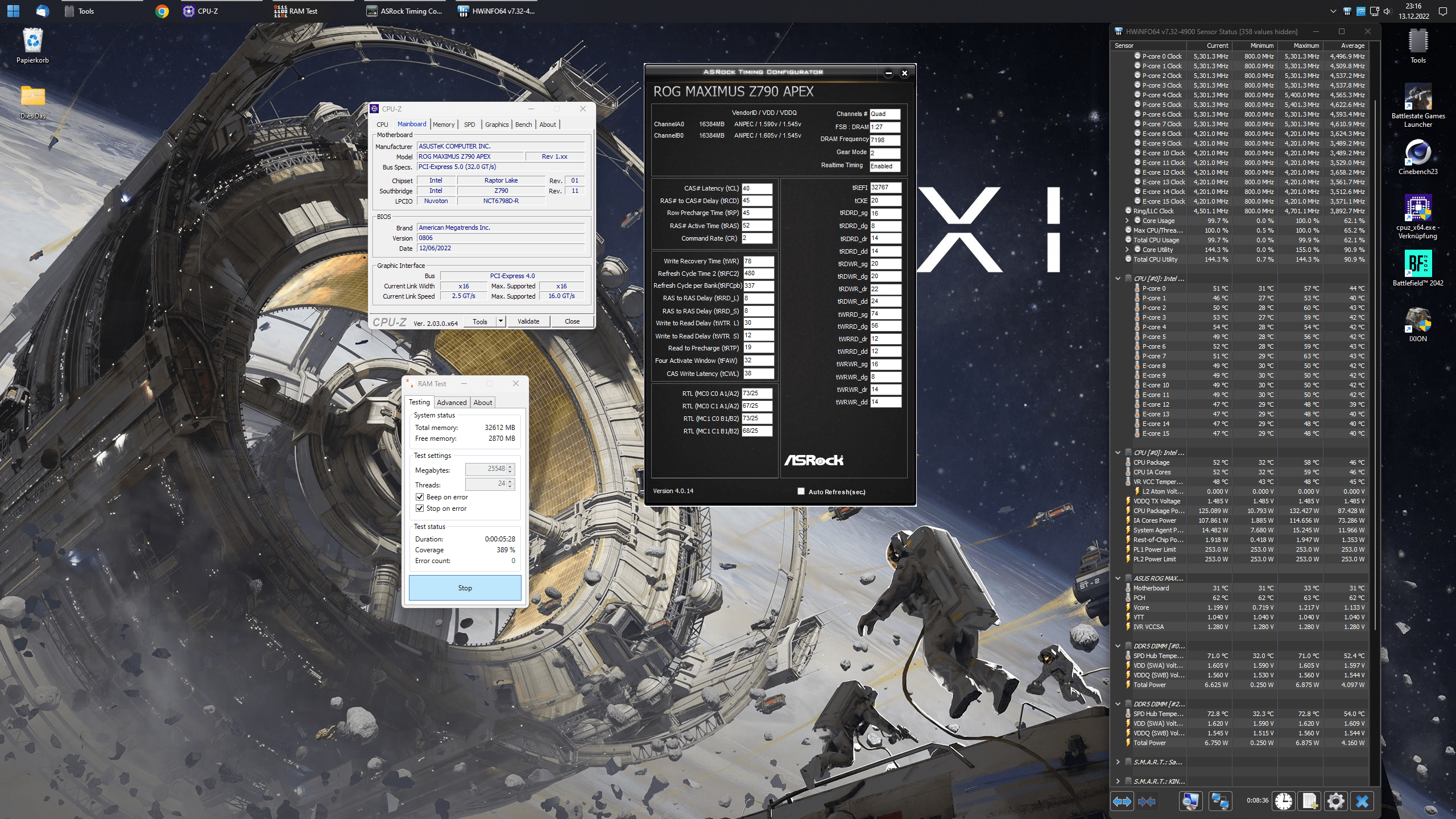Open the About tab in CPU-Z
Screen dimensions: 1456x819
click(x=548, y=125)
